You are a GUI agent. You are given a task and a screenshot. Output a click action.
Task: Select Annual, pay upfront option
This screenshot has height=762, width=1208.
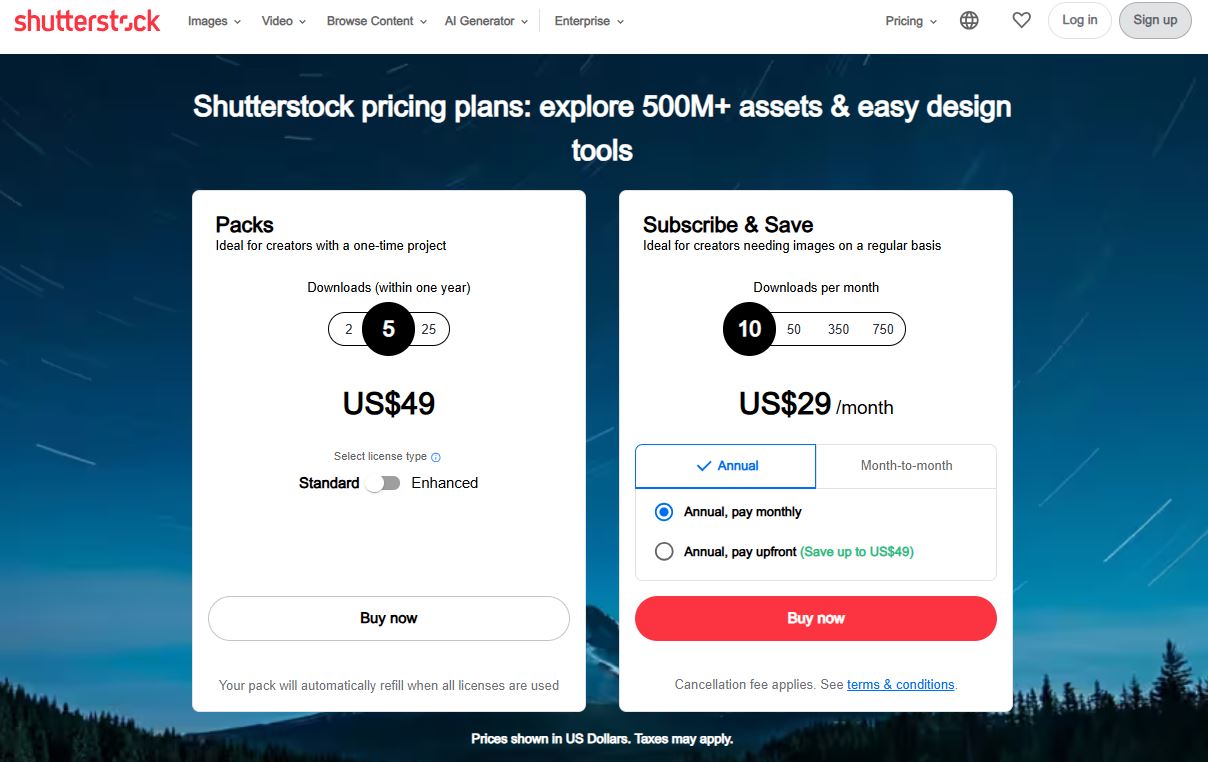pos(664,551)
